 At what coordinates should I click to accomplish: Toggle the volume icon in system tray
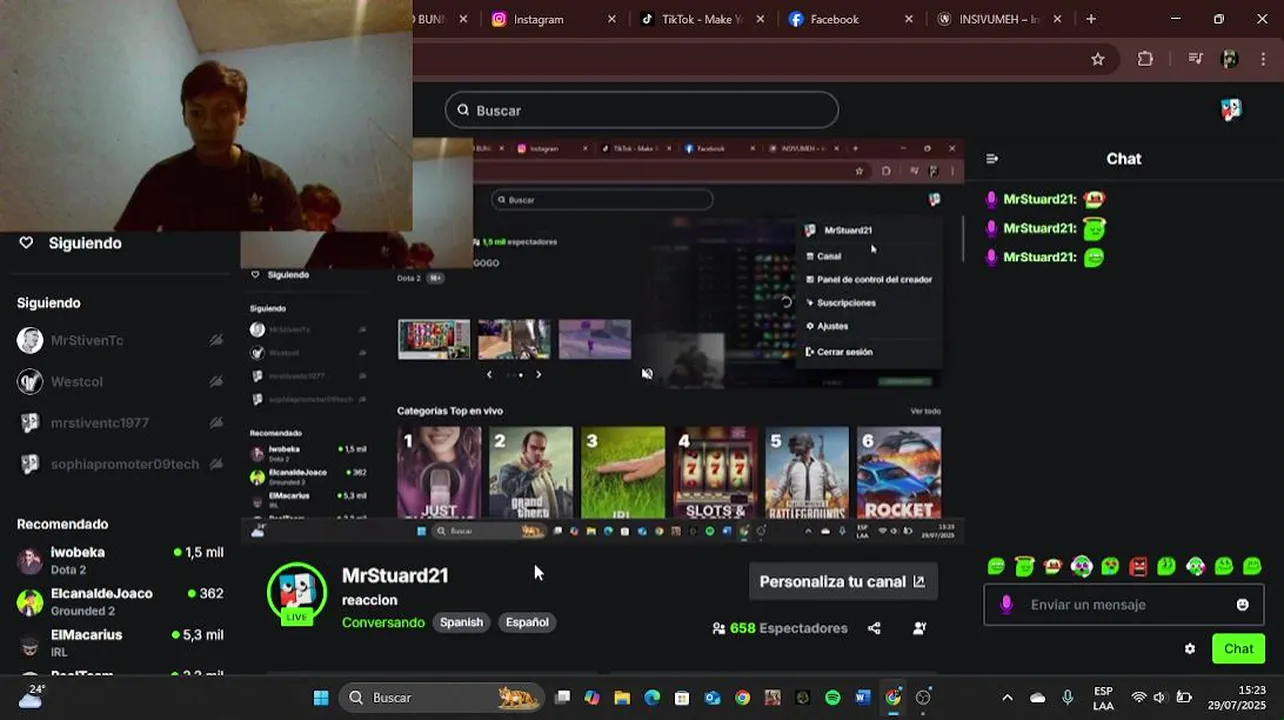[1160, 698]
